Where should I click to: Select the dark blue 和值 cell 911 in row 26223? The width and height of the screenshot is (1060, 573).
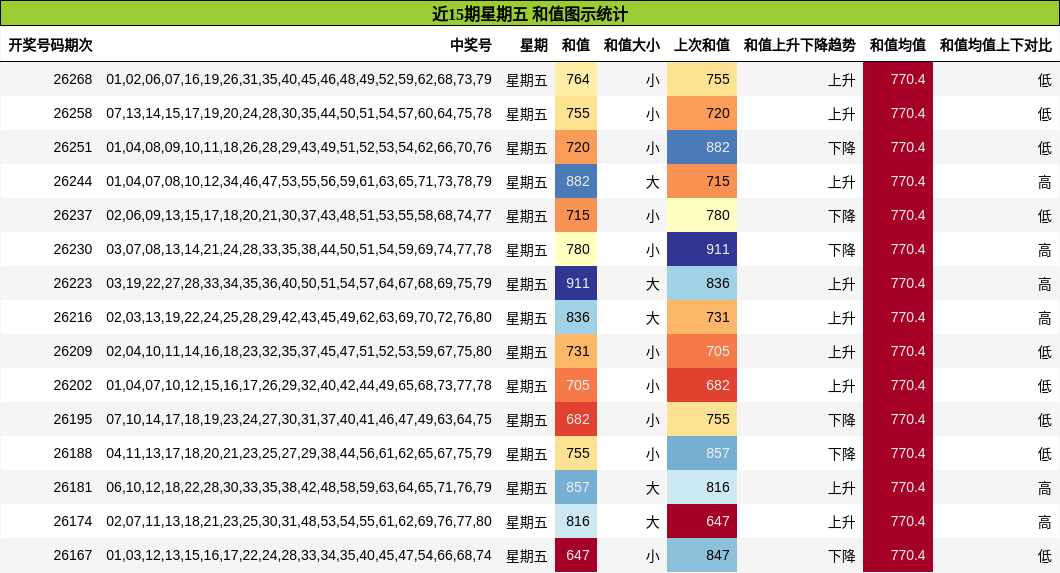(576, 283)
